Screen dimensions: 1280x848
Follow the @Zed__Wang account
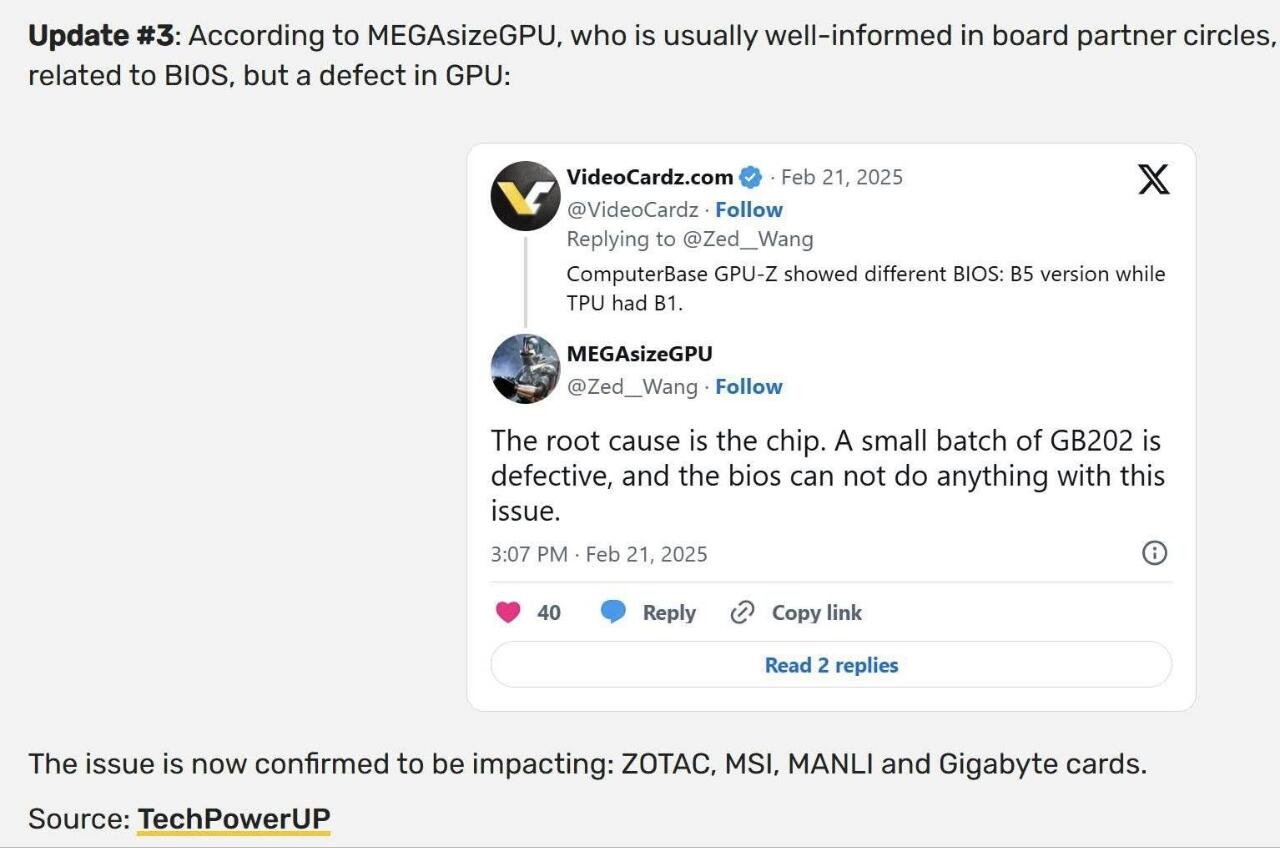click(x=748, y=387)
